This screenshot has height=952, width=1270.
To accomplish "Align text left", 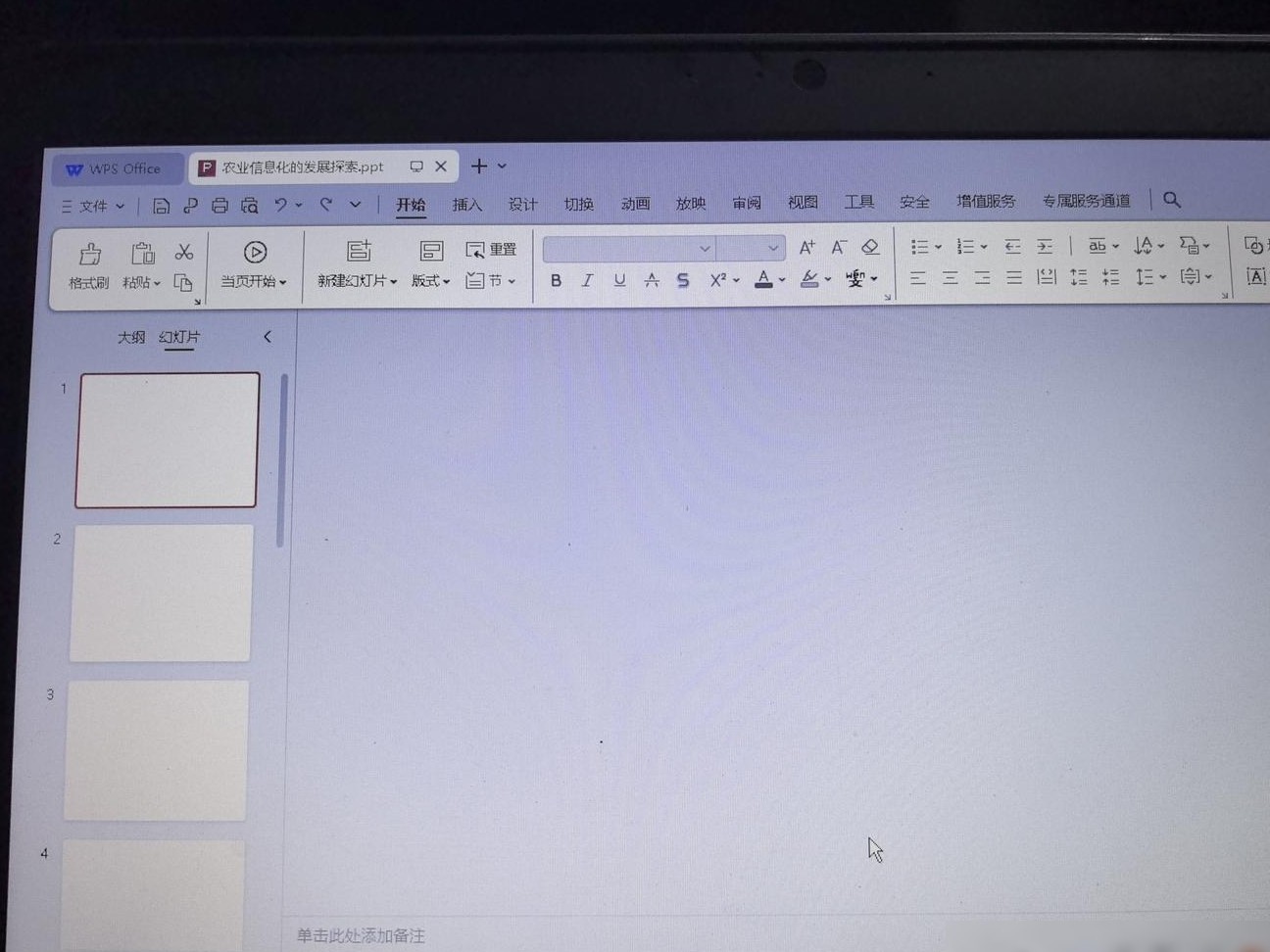I will (917, 278).
